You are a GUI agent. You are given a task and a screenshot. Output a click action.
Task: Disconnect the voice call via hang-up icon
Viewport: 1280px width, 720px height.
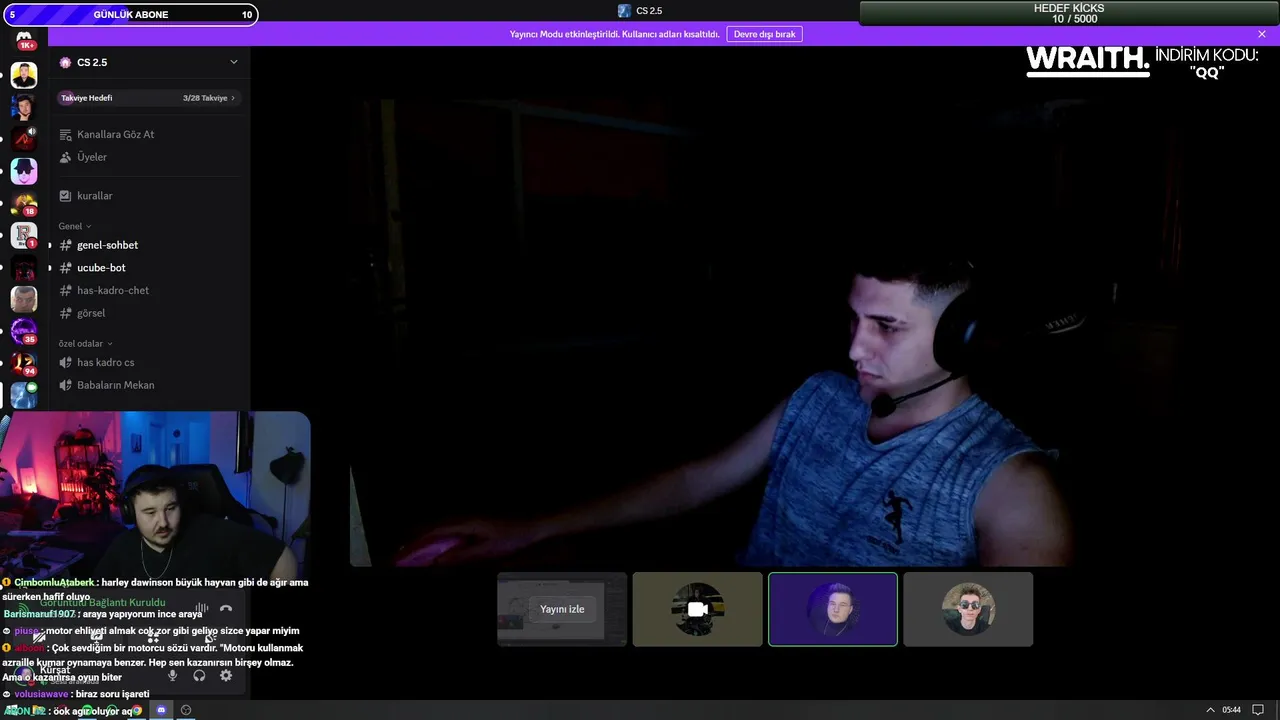pos(226,608)
